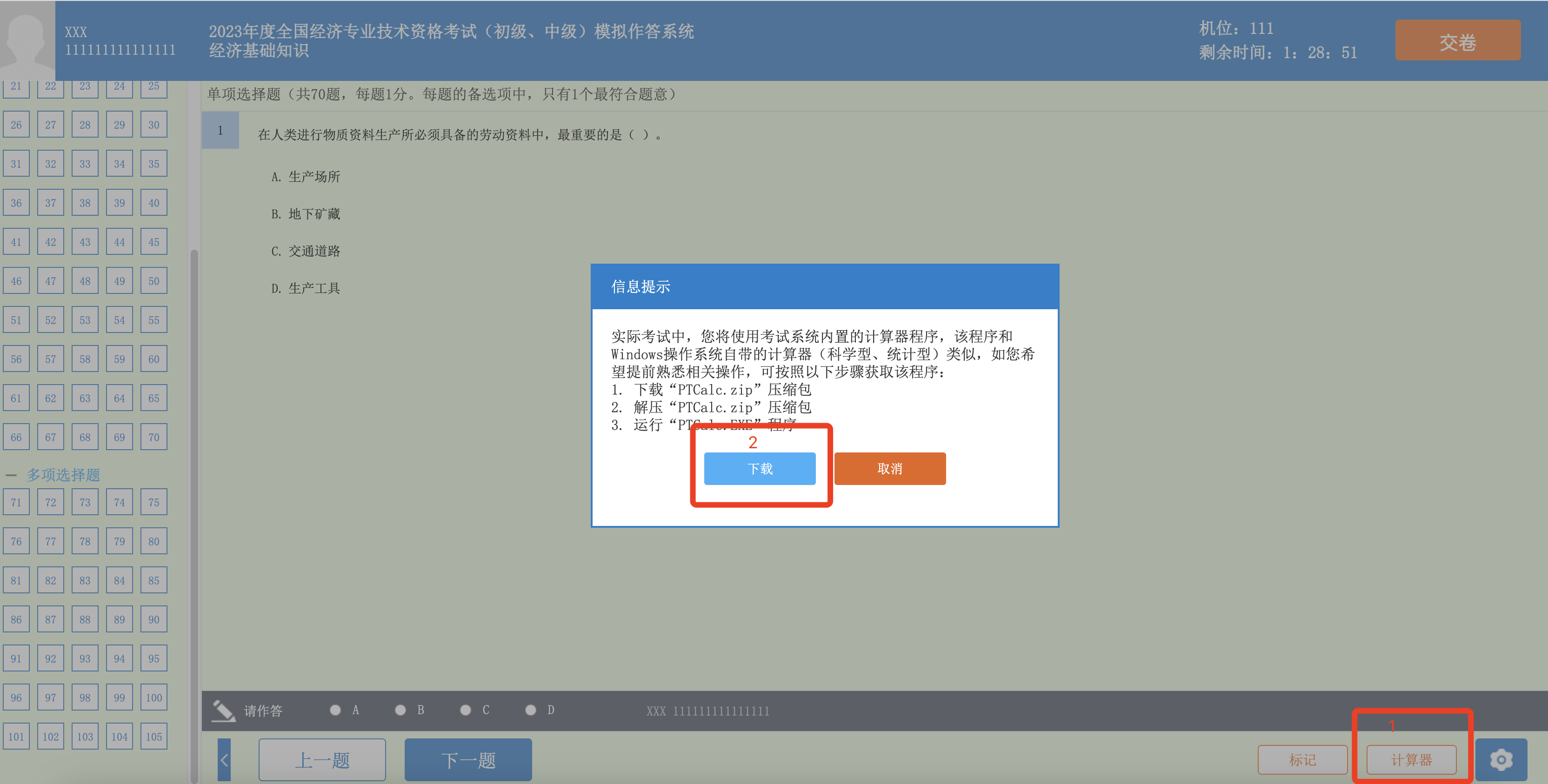Screen dimensions: 1548x784
Task: Jump to question 101
Action: click(x=16, y=737)
